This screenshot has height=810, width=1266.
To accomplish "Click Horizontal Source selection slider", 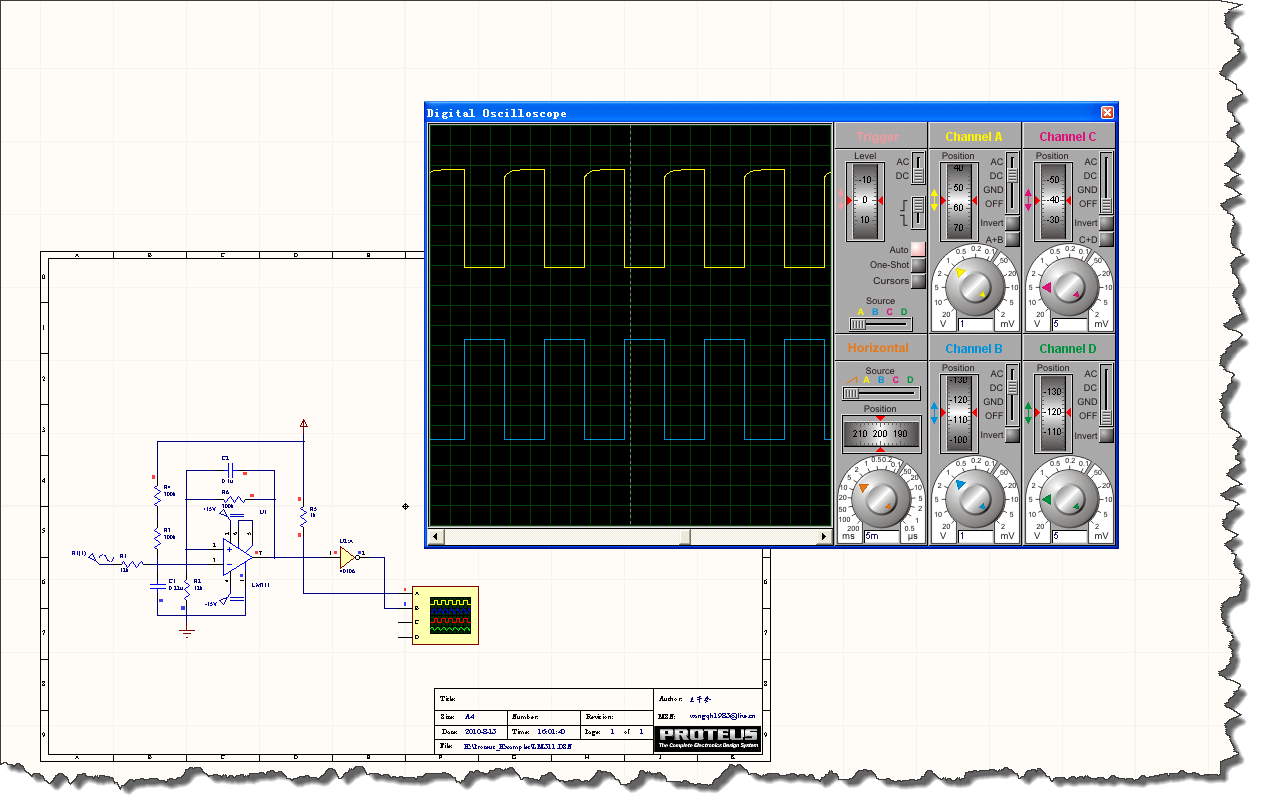I will click(x=880, y=394).
